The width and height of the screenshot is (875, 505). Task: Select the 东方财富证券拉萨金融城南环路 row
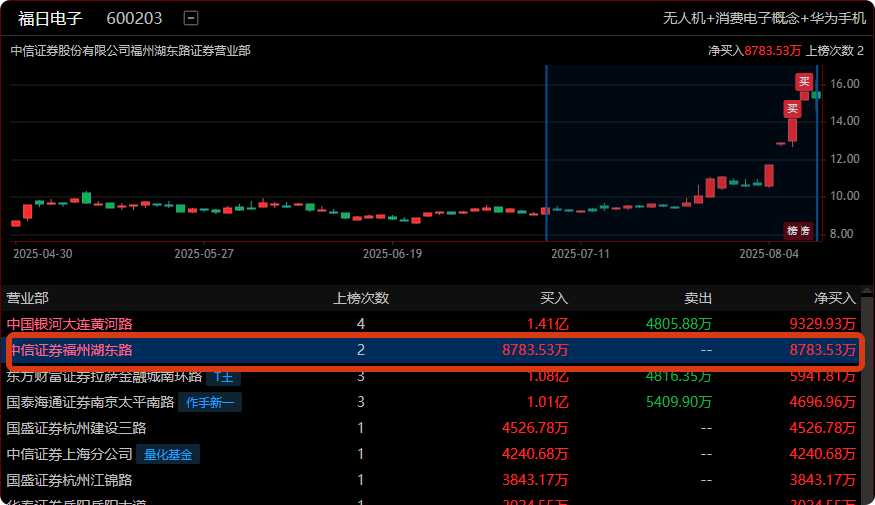[x=430, y=377]
